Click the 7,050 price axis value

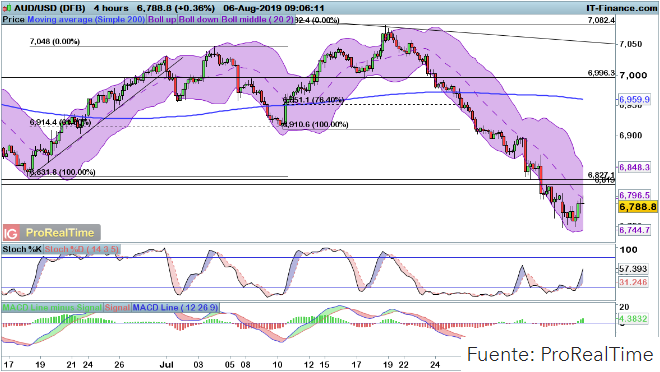click(631, 44)
